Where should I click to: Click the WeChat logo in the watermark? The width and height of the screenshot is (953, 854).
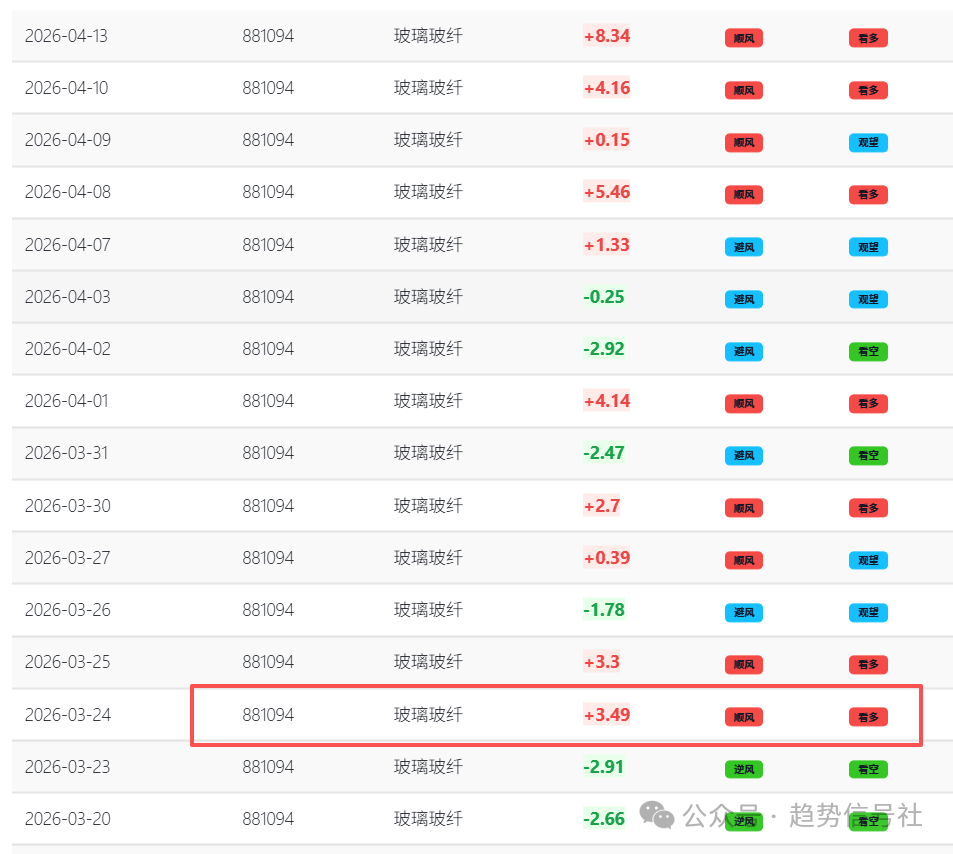(657, 815)
